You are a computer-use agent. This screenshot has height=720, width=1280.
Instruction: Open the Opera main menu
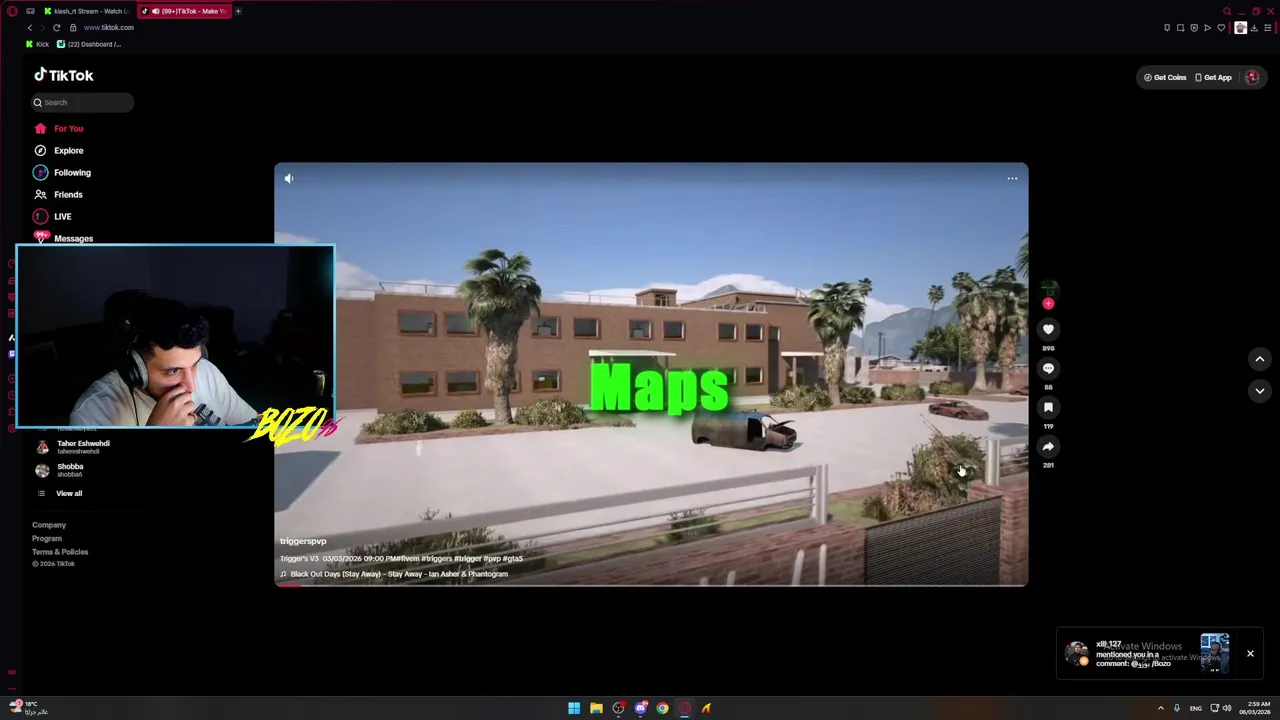click(12, 11)
